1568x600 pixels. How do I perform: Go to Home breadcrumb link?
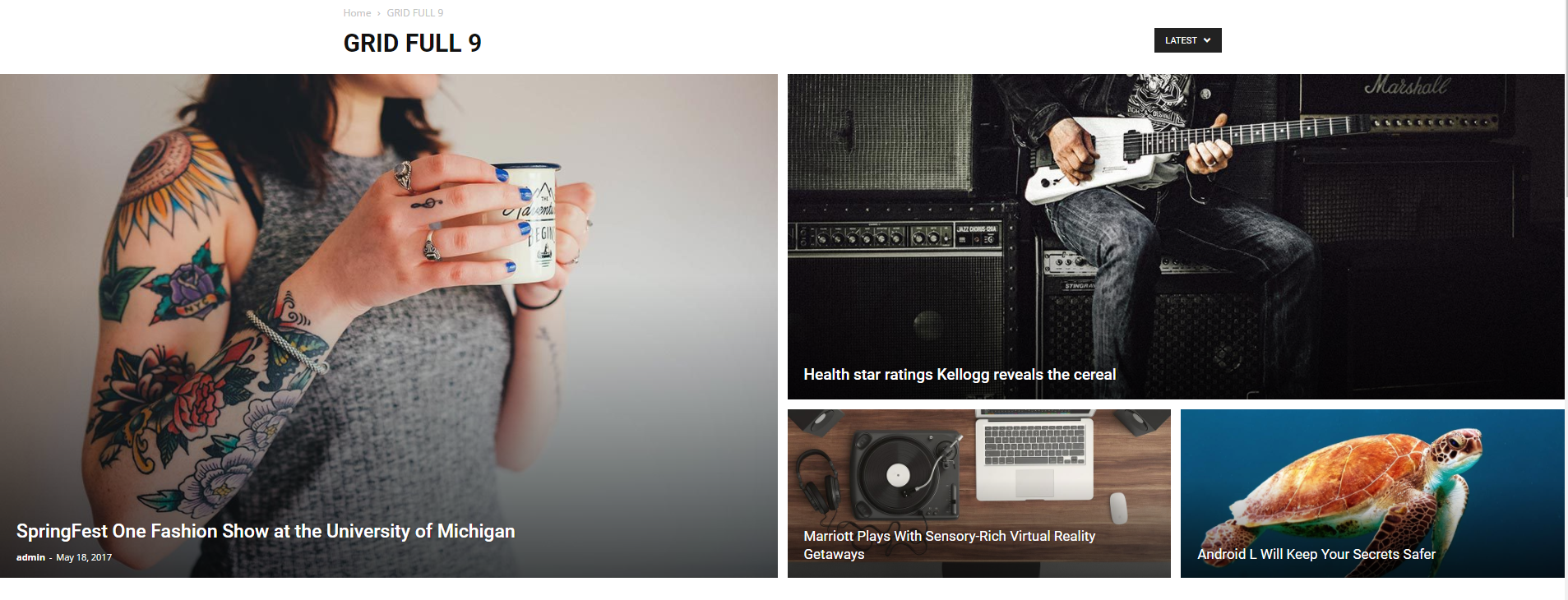(x=357, y=13)
